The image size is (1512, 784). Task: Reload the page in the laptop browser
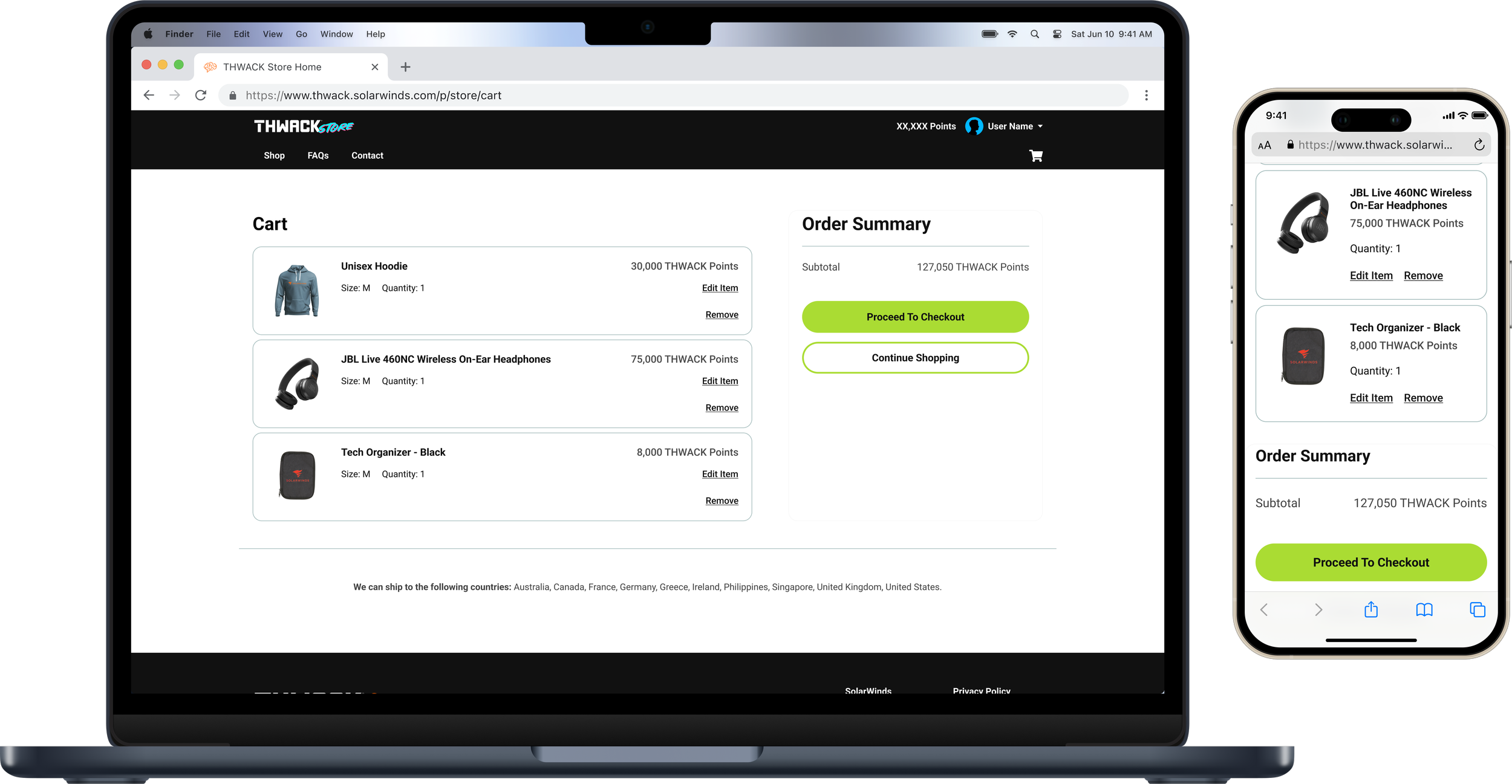click(x=201, y=95)
